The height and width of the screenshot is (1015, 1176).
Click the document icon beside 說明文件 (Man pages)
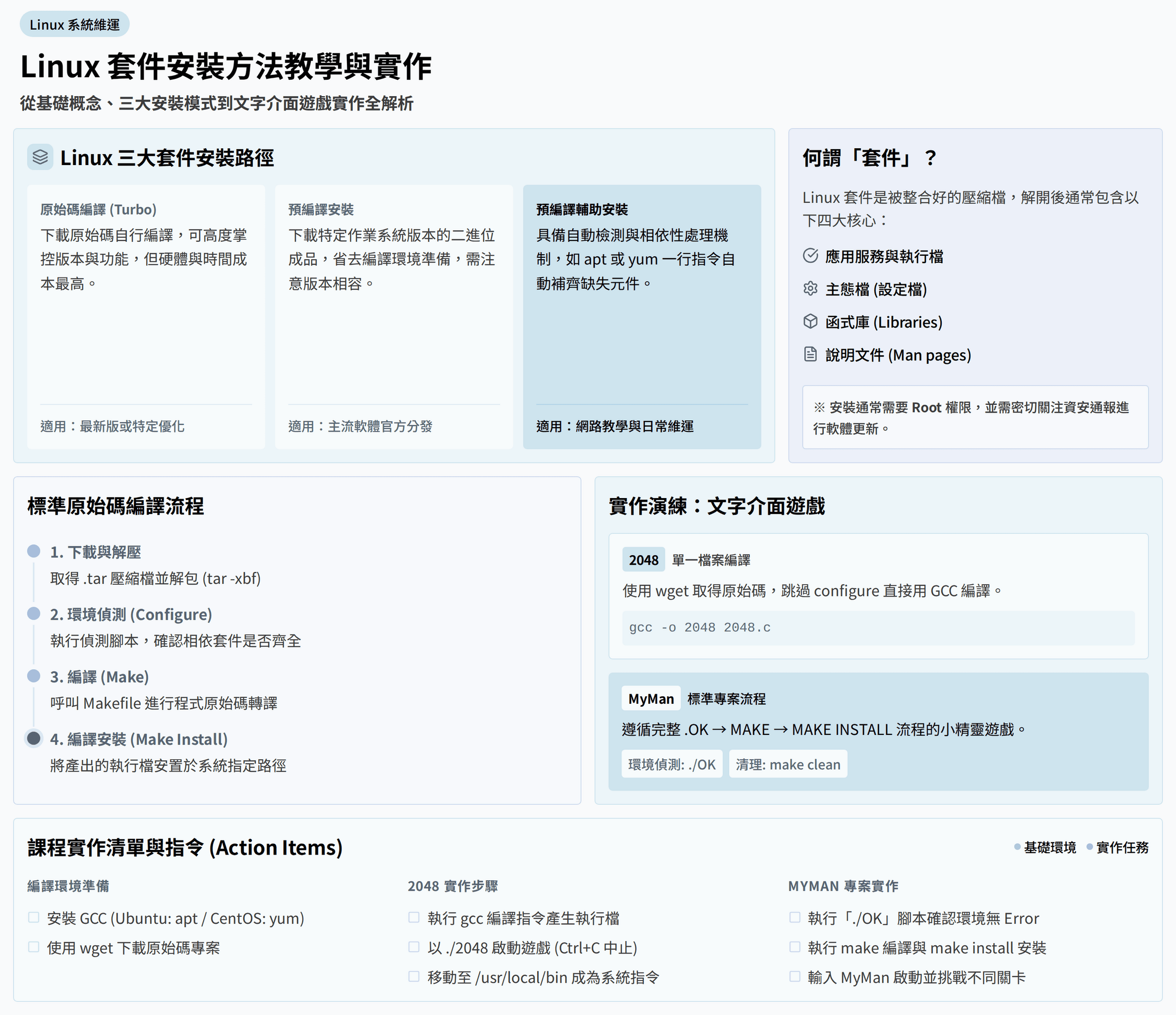click(x=810, y=355)
